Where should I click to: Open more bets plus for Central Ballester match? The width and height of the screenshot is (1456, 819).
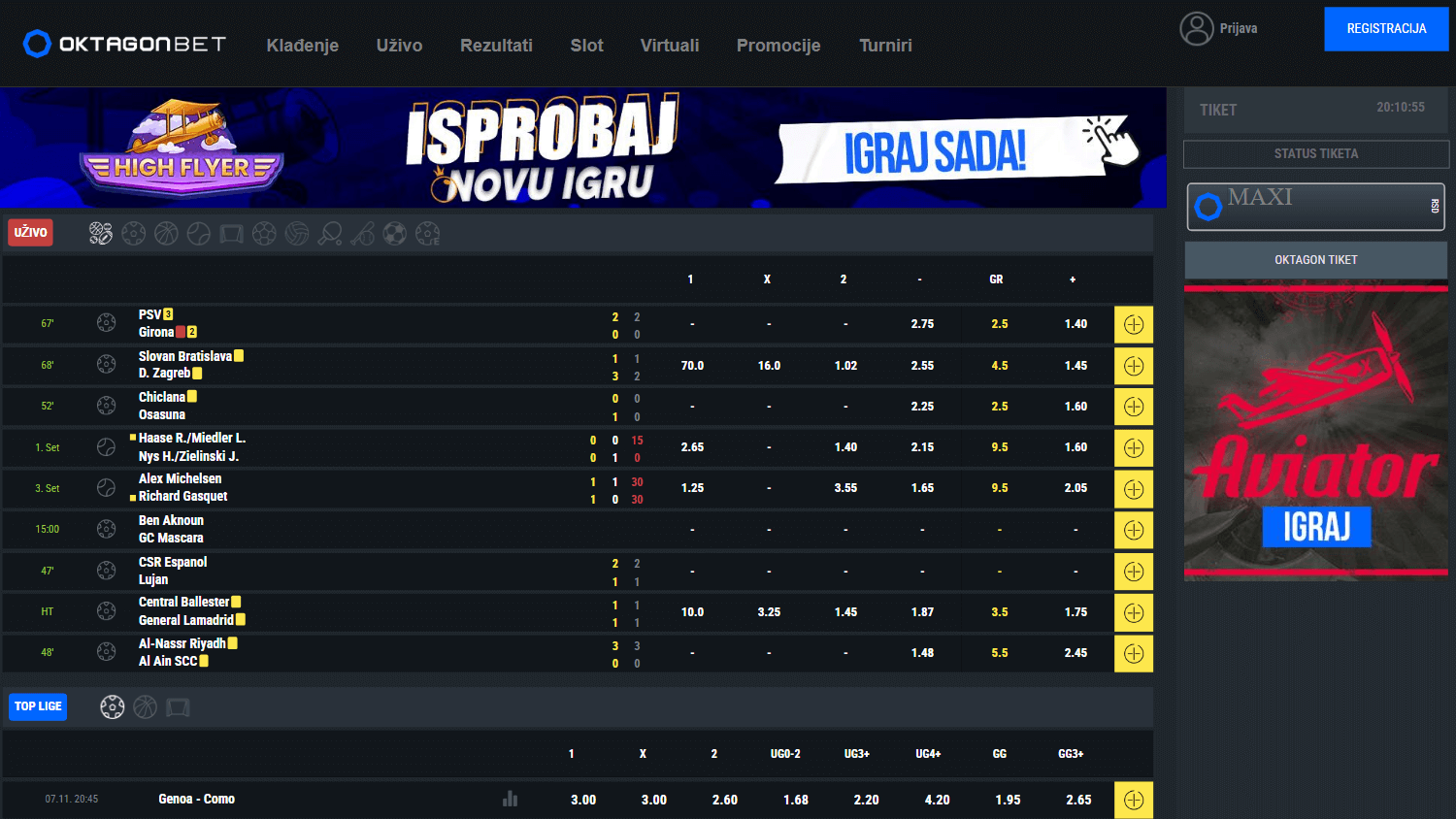click(1134, 612)
